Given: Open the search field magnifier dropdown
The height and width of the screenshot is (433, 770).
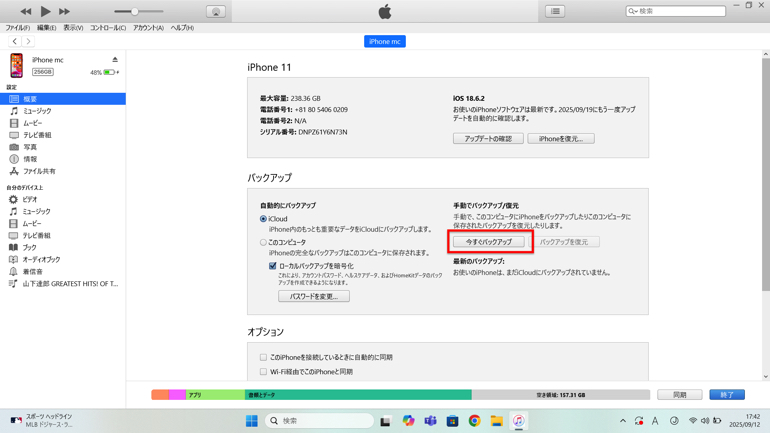Looking at the screenshot, I should point(633,12).
